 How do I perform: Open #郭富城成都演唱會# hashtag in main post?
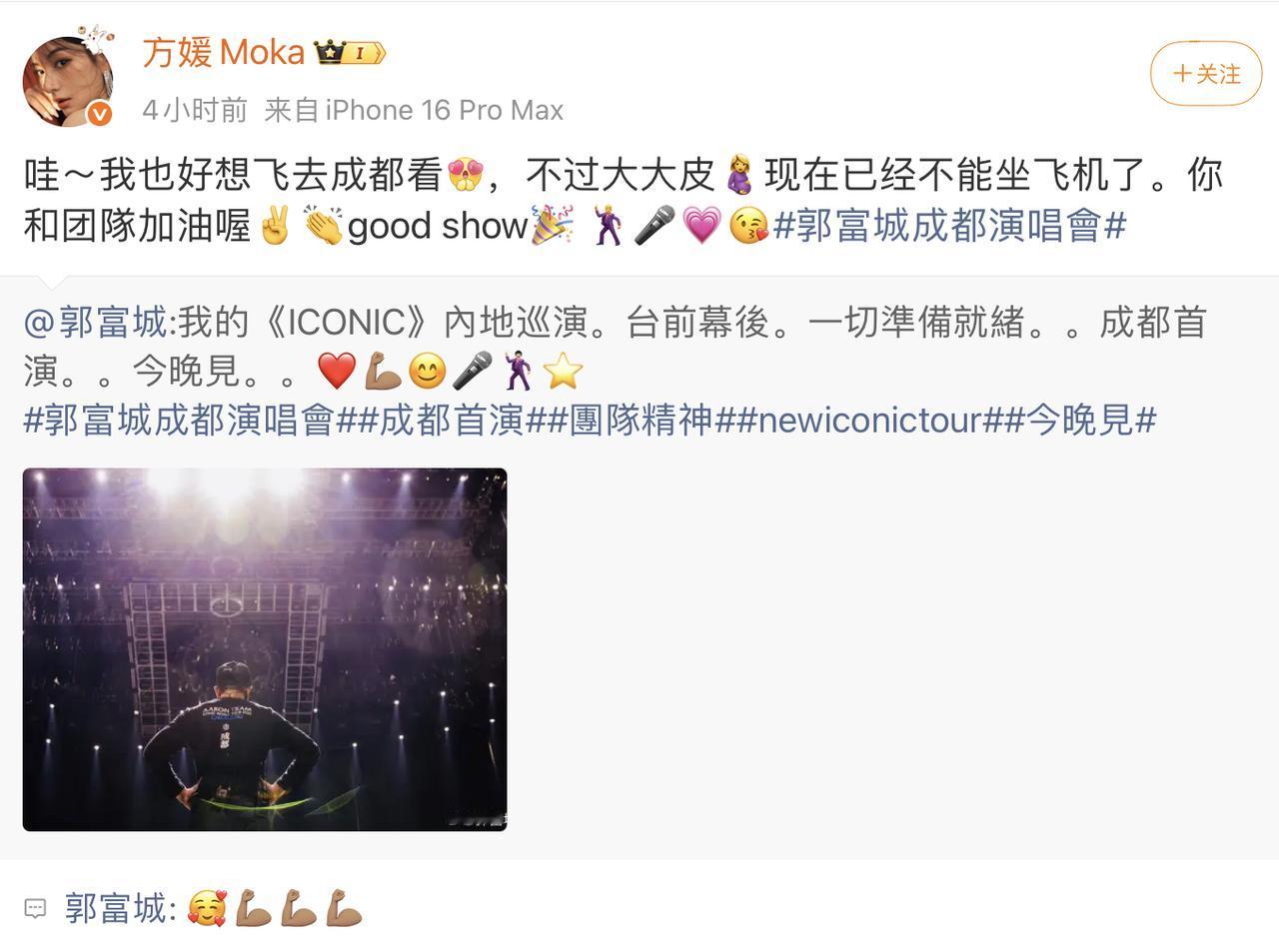coord(950,226)
